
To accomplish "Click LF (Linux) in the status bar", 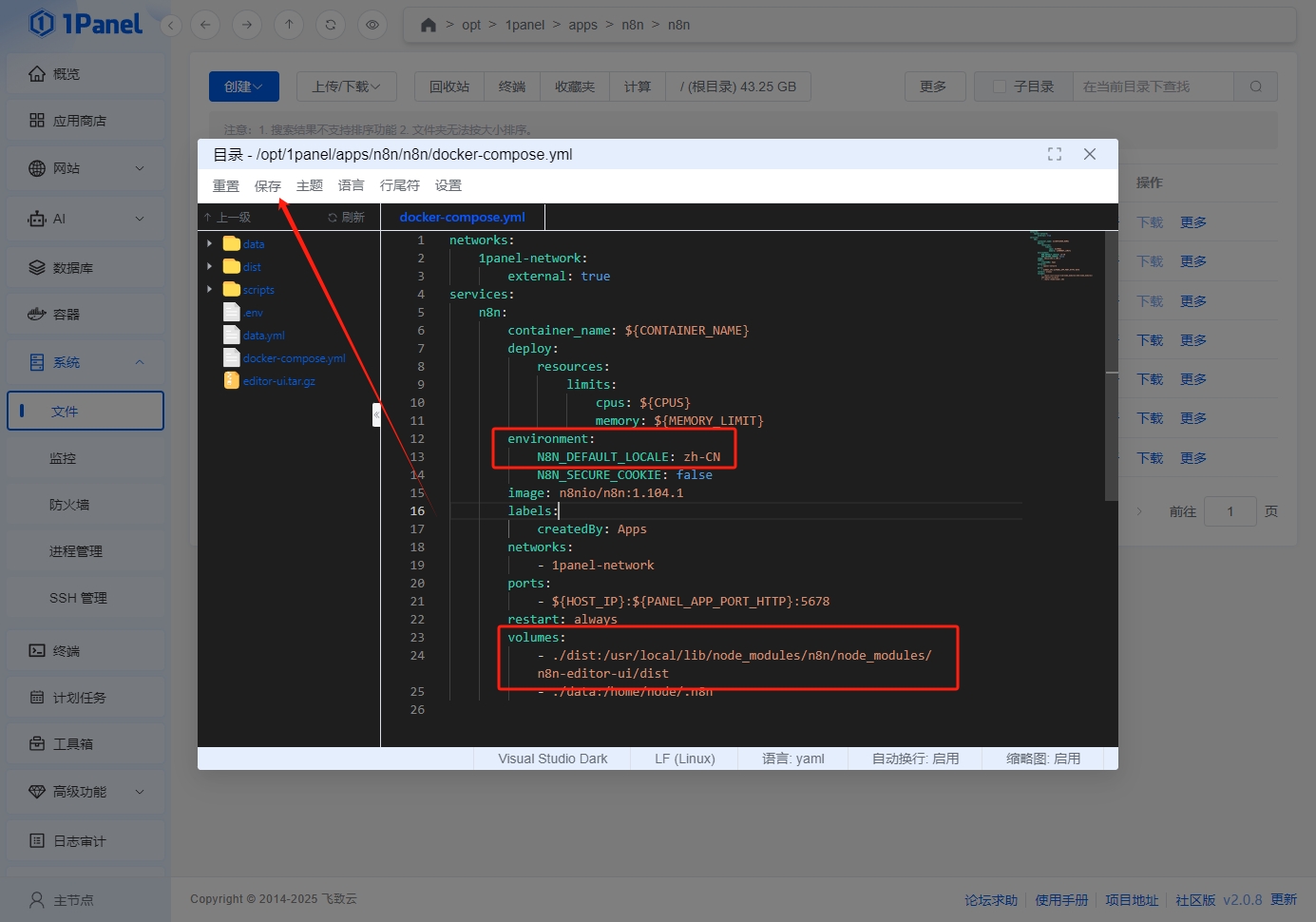I will pyautogui.click(x=685, y=759).
